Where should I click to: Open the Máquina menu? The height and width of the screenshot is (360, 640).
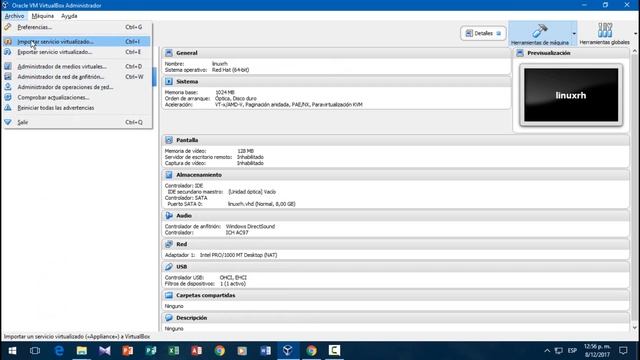tap(42, 16)
